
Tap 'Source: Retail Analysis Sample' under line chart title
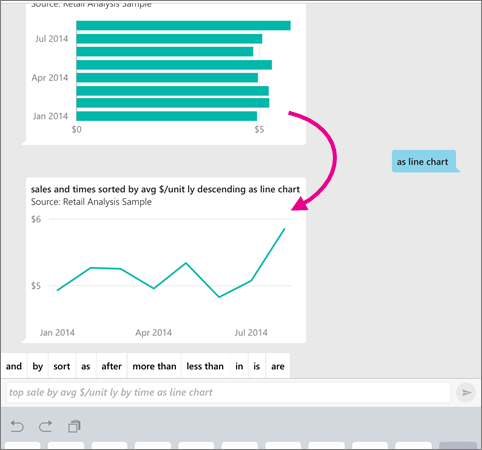(x=91, y=202)
